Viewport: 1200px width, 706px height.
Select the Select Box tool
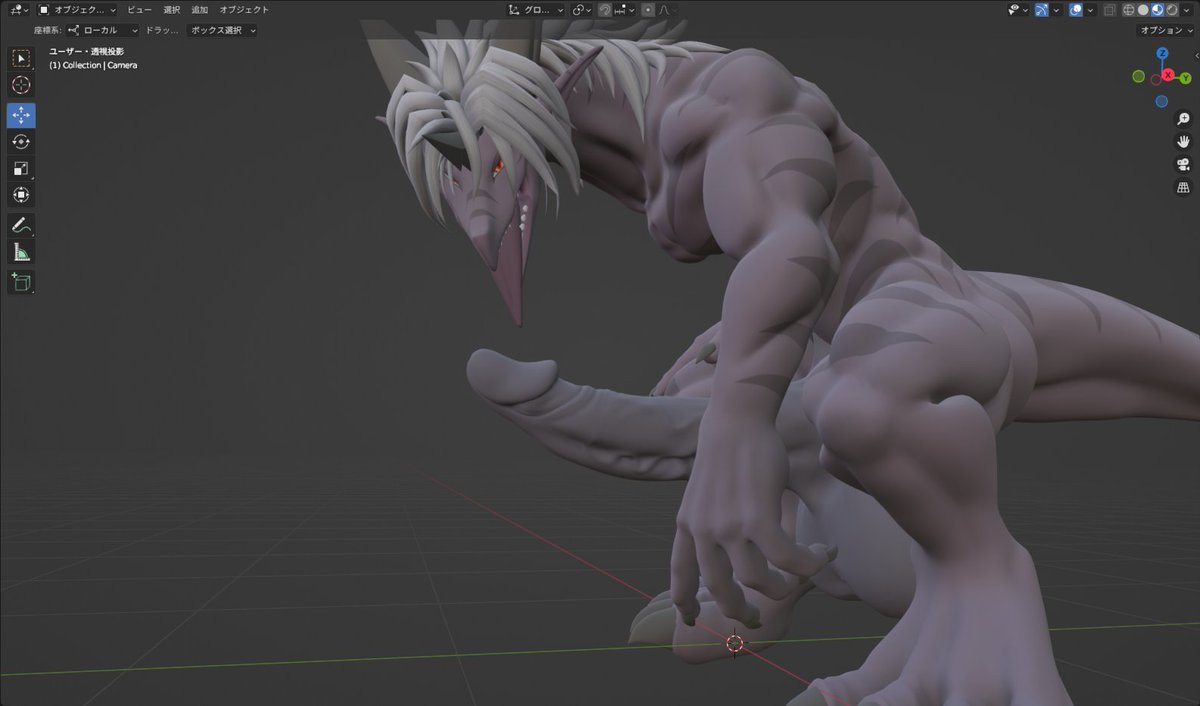(x=21, y=60)
